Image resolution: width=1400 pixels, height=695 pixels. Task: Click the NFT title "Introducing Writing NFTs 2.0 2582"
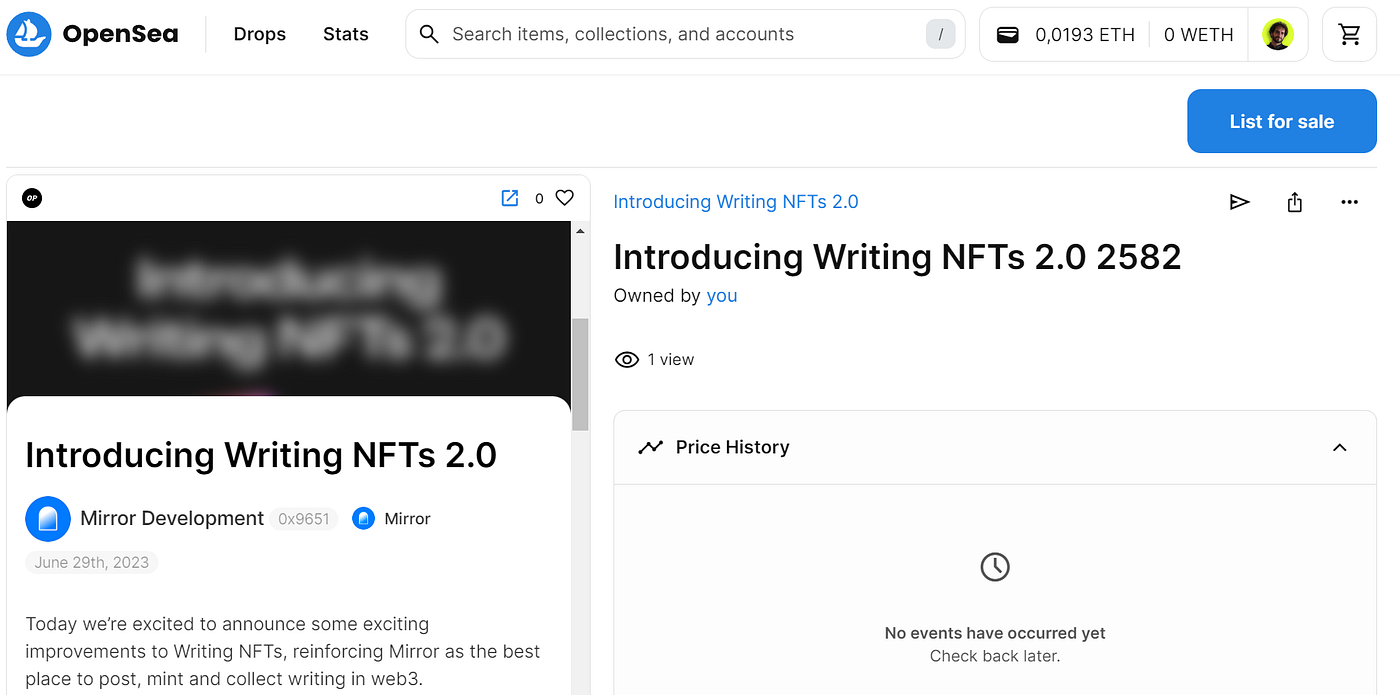[897, 257]
